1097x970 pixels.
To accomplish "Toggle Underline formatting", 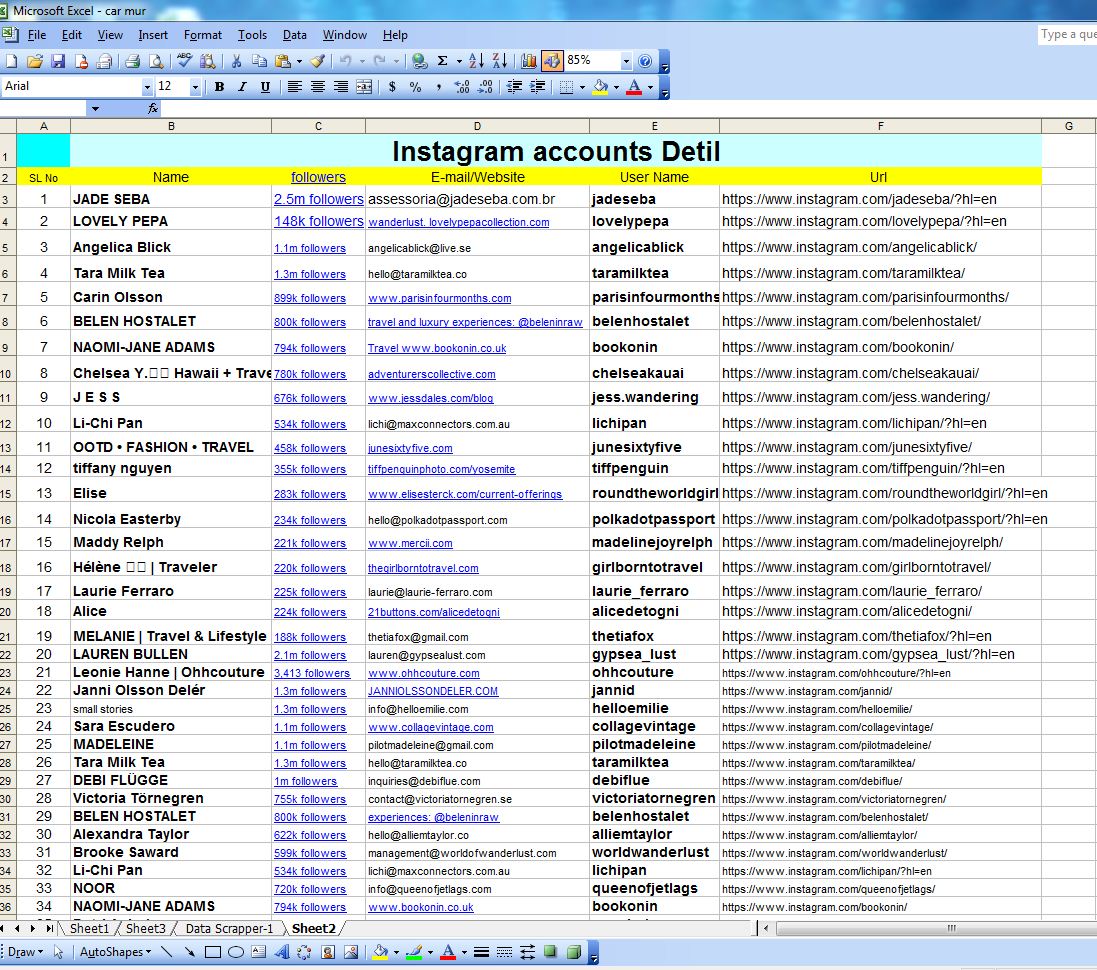I will coord(265,87).
